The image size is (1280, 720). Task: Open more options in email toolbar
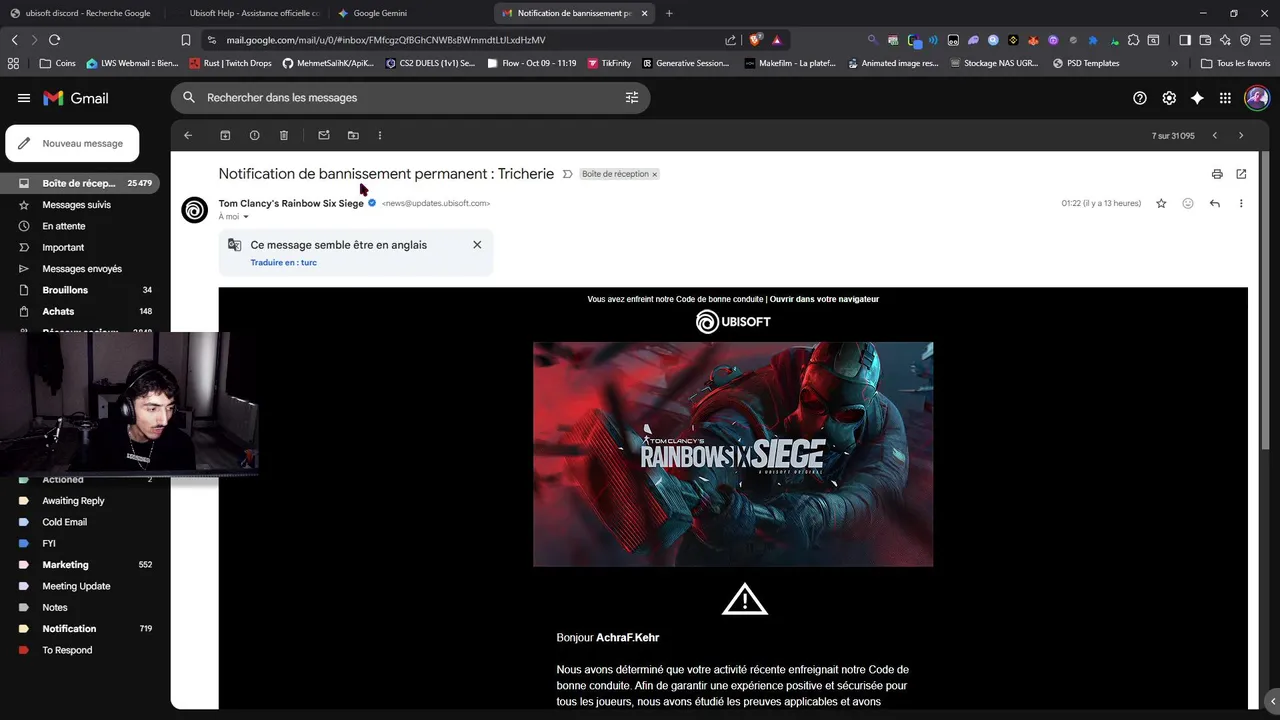[x=380, y=135]
